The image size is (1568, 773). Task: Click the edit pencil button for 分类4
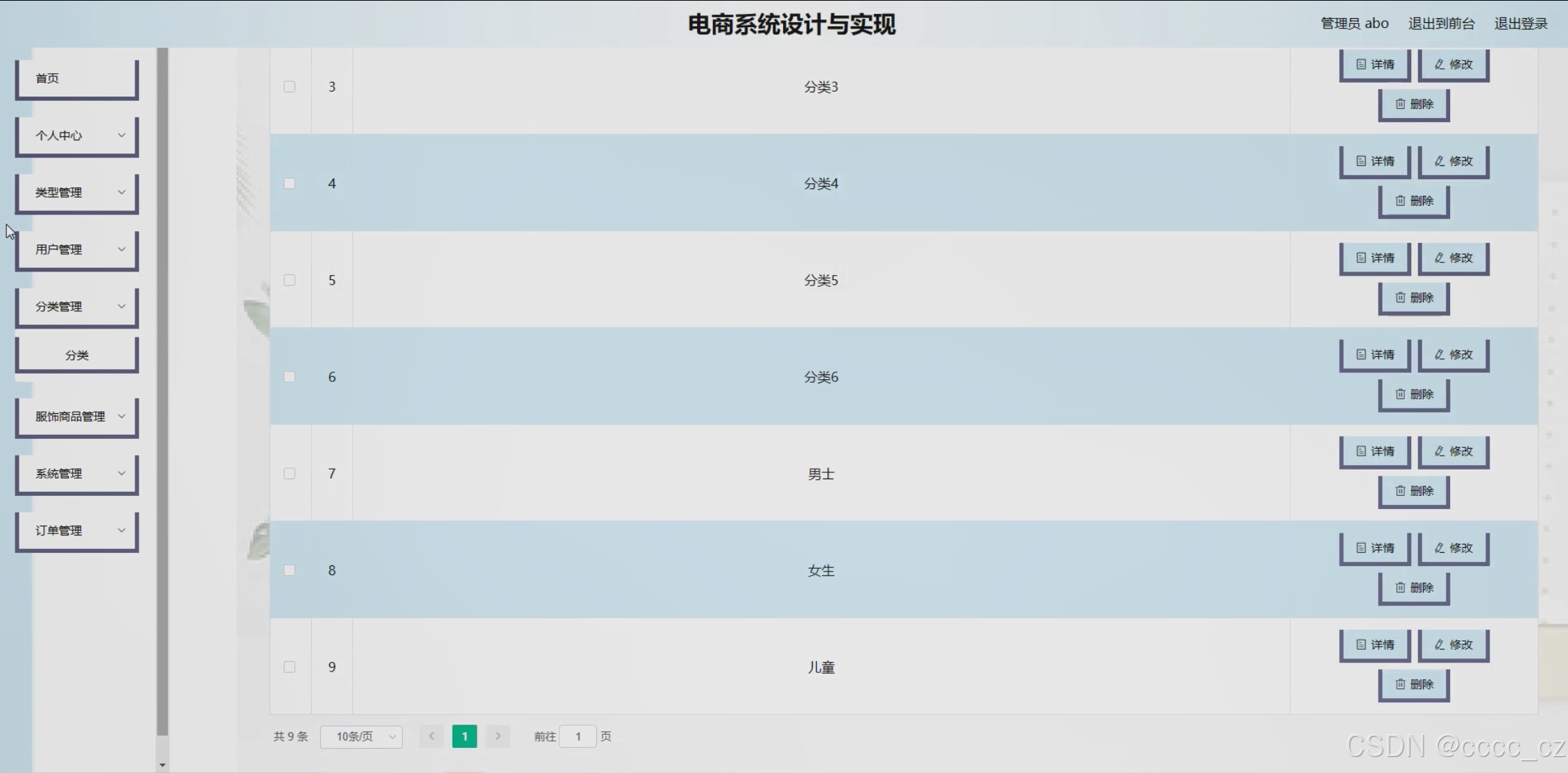pos(1453,161)
